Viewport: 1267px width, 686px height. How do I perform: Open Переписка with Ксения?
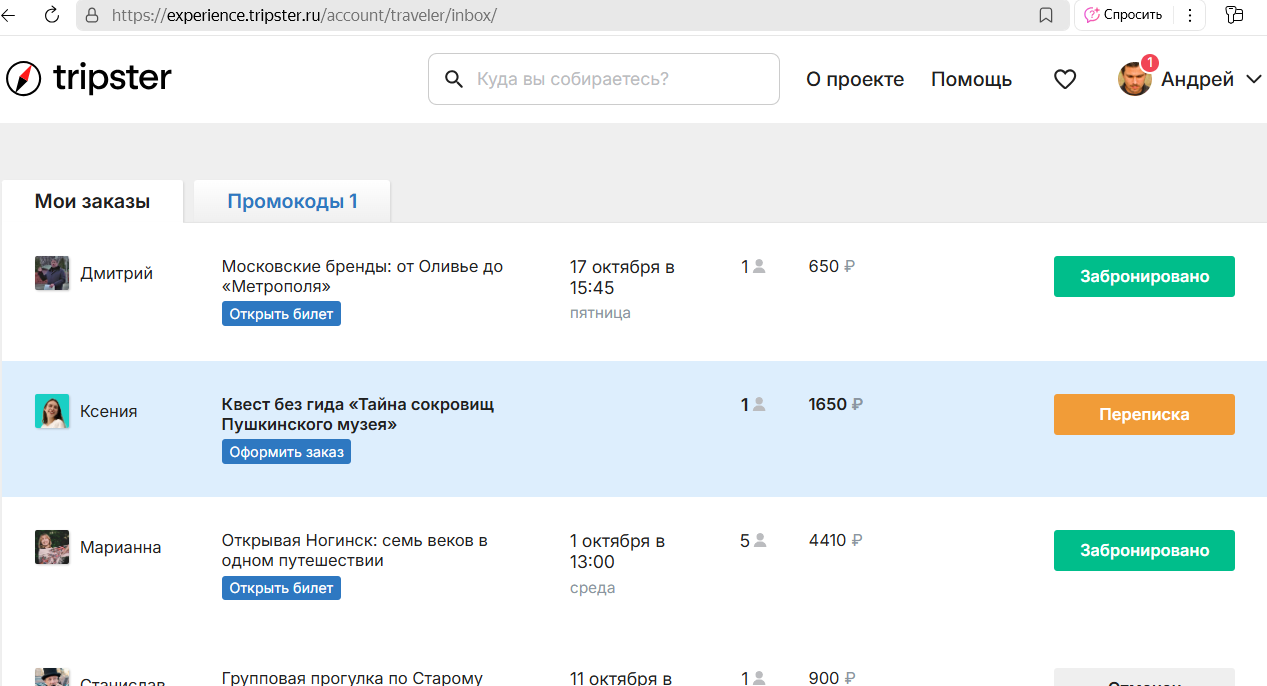(x=1144, y=414)
